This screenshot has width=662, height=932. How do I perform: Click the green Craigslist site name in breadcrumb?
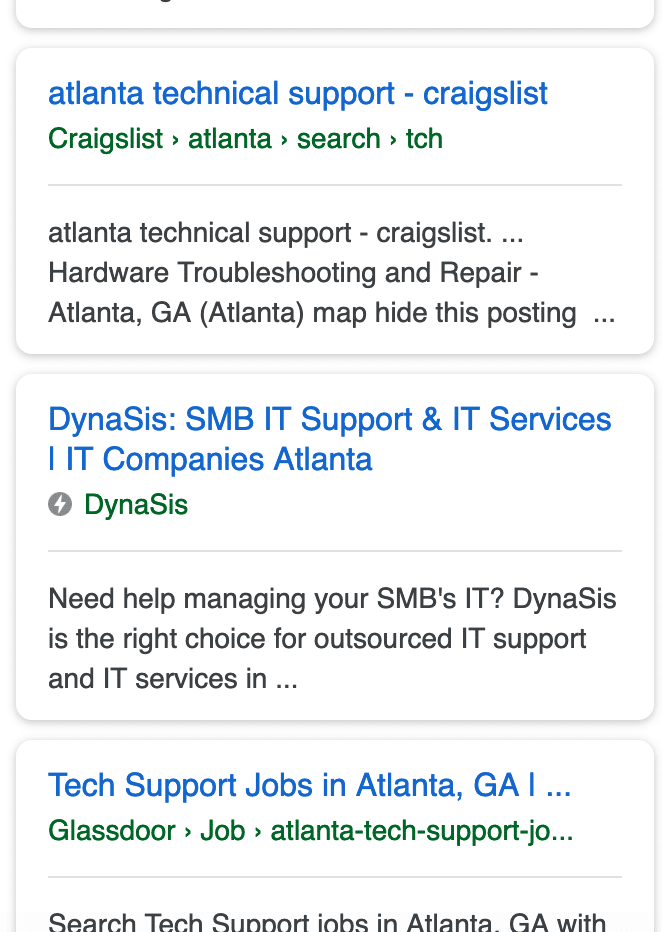[105, 139]
